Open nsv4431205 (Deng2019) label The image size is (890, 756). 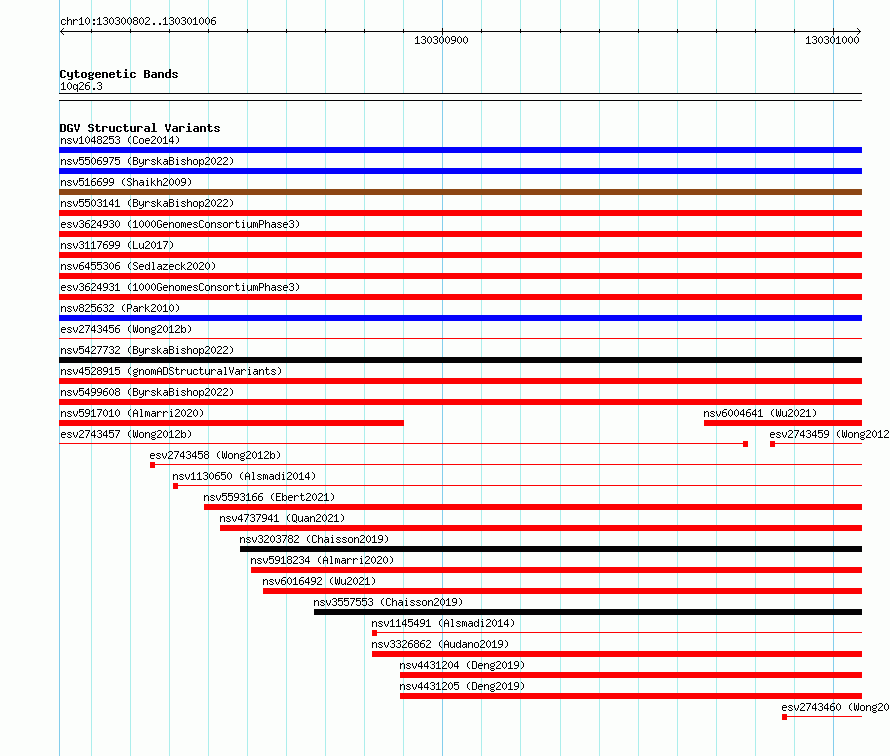click(462, 686)
